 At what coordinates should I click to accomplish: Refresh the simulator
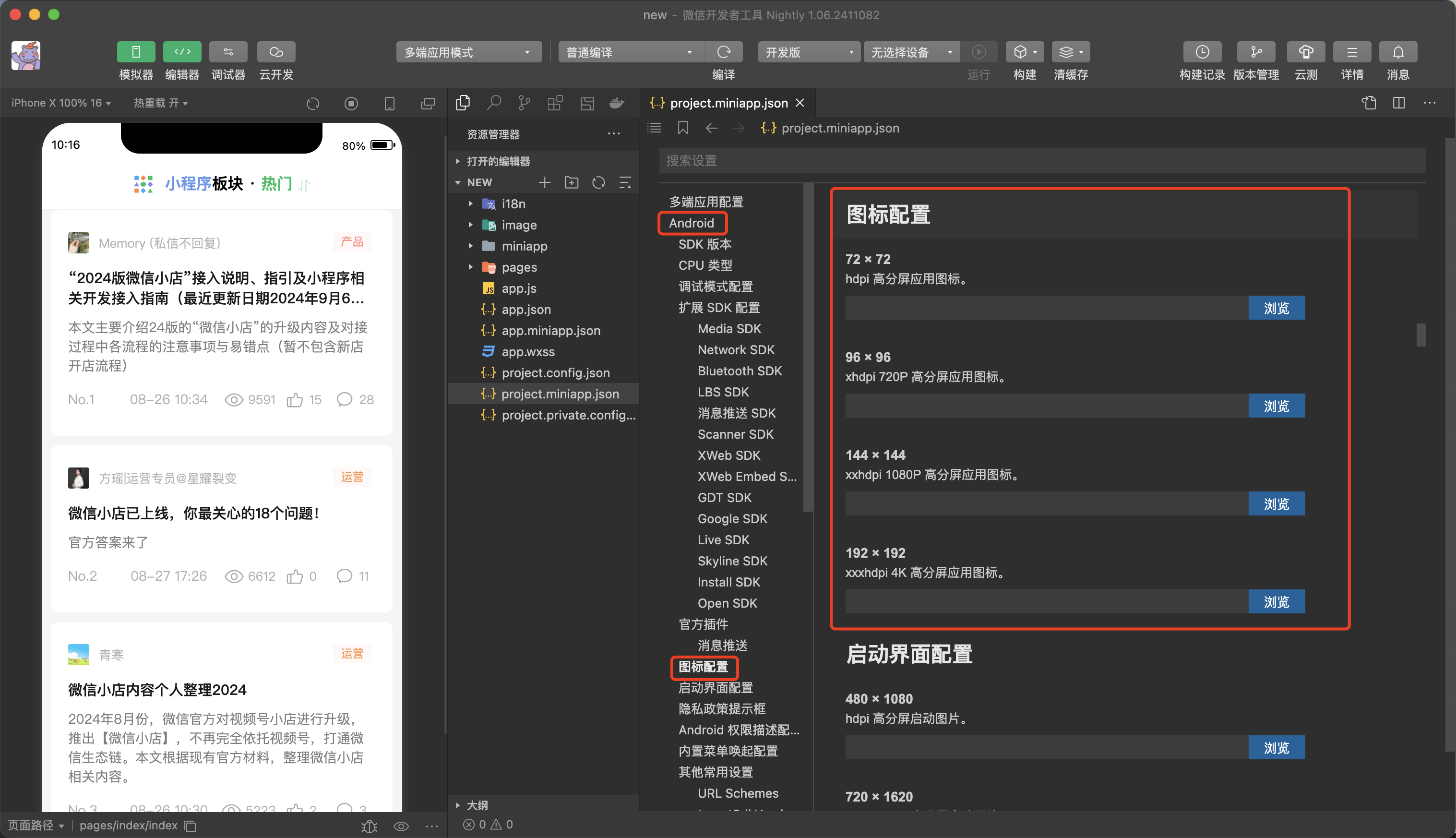pos(312,104)
